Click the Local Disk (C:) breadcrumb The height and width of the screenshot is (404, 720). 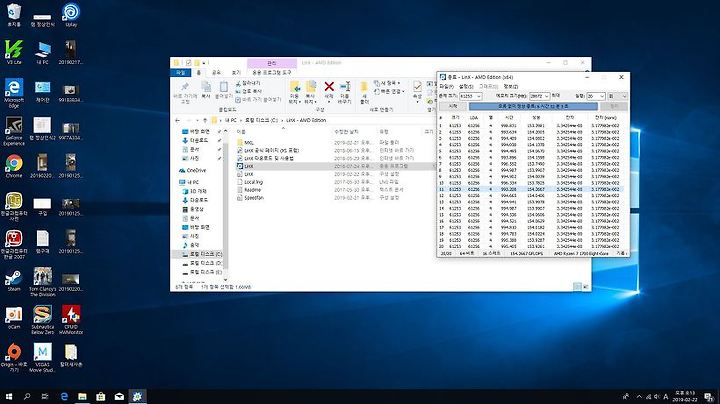click(x=261, y=120)
